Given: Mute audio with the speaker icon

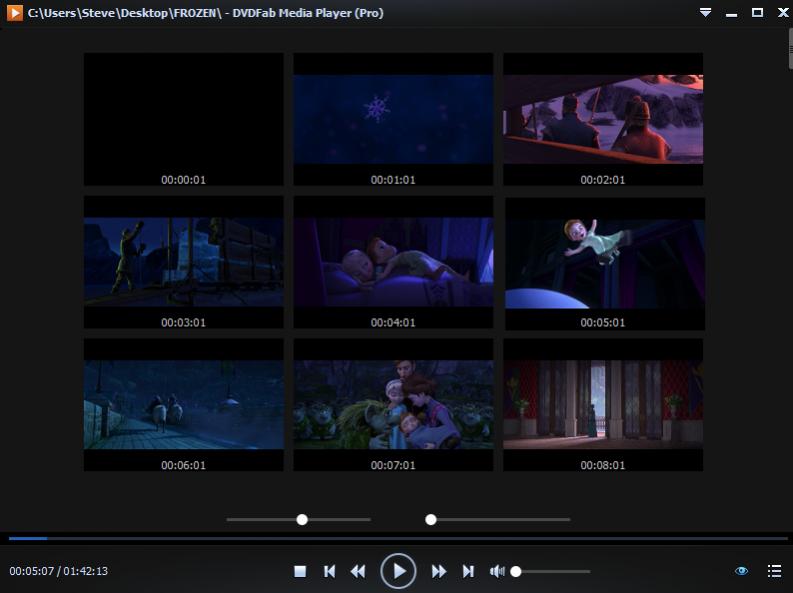Looking at the screenshot, I should tap(497, 571).
